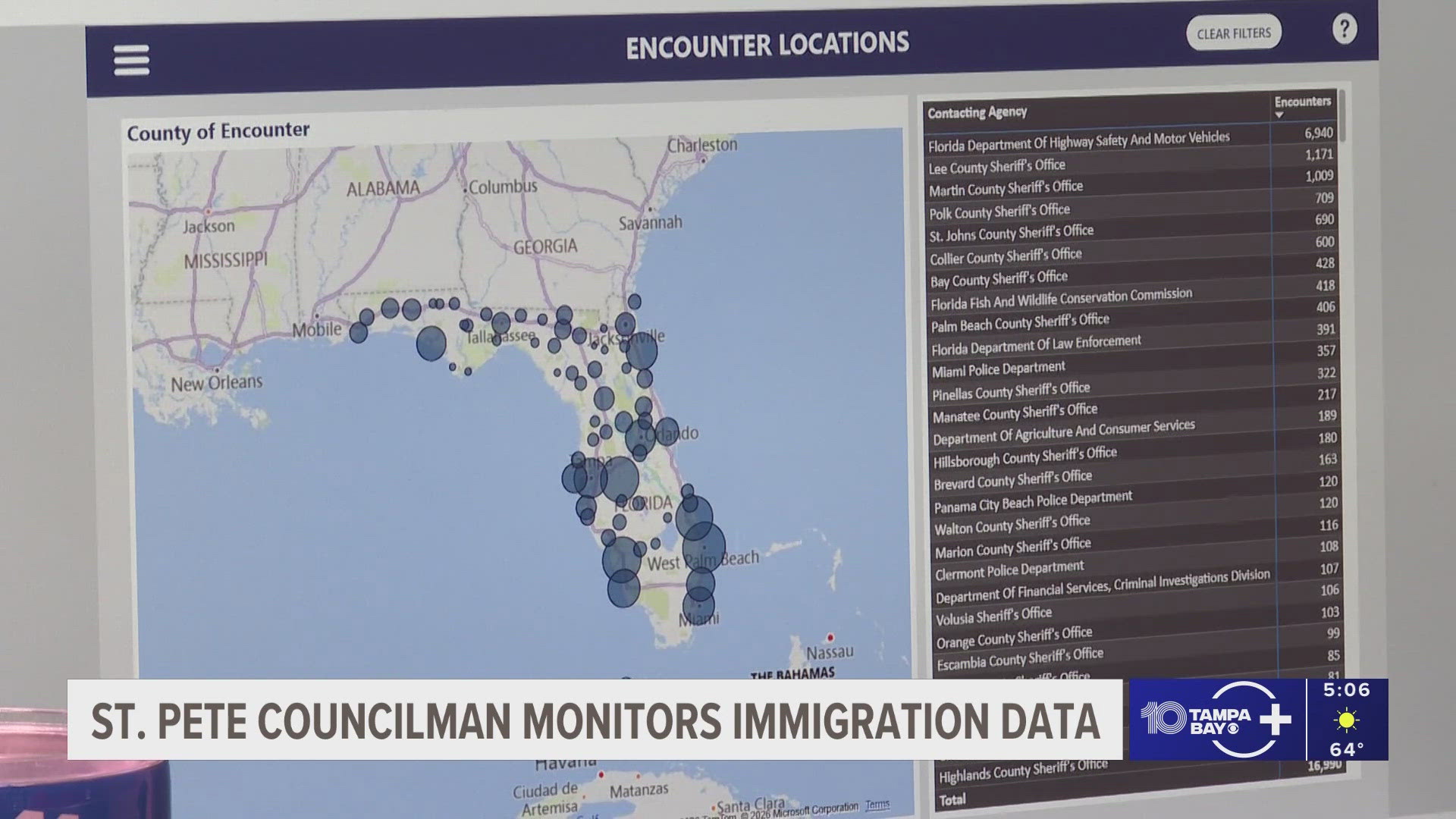Click the Encounters sort arrow

click(1280, 115)
